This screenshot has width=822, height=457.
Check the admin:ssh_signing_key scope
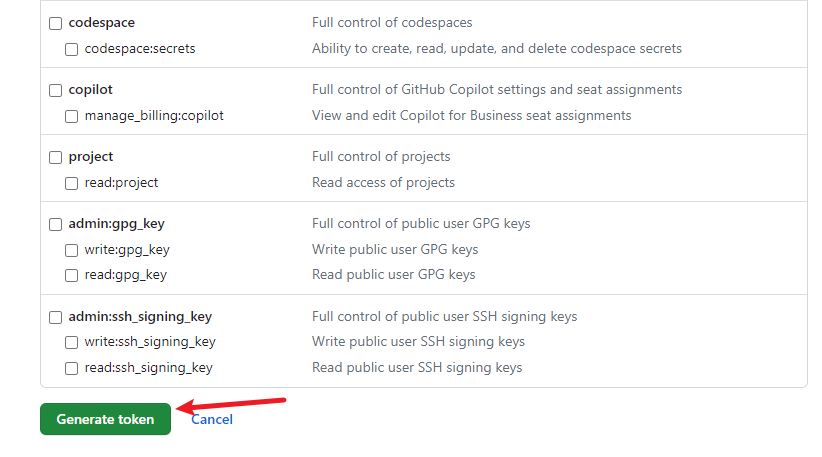click(x=56, y=318)
